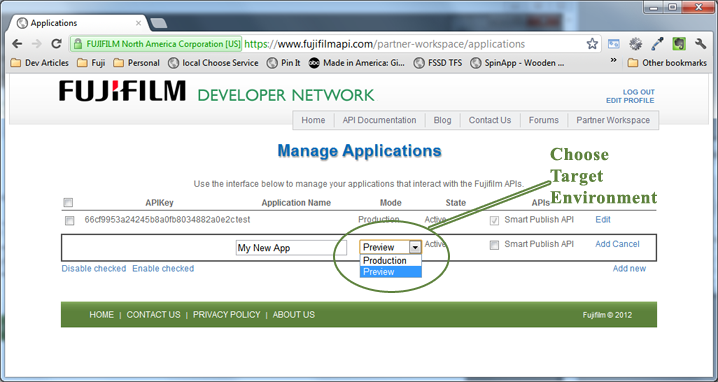This screenshot has height=382, width=718.
Task: Click the EDIT PROFILE link
Action: pyautogui.click(x=630, y=100)
